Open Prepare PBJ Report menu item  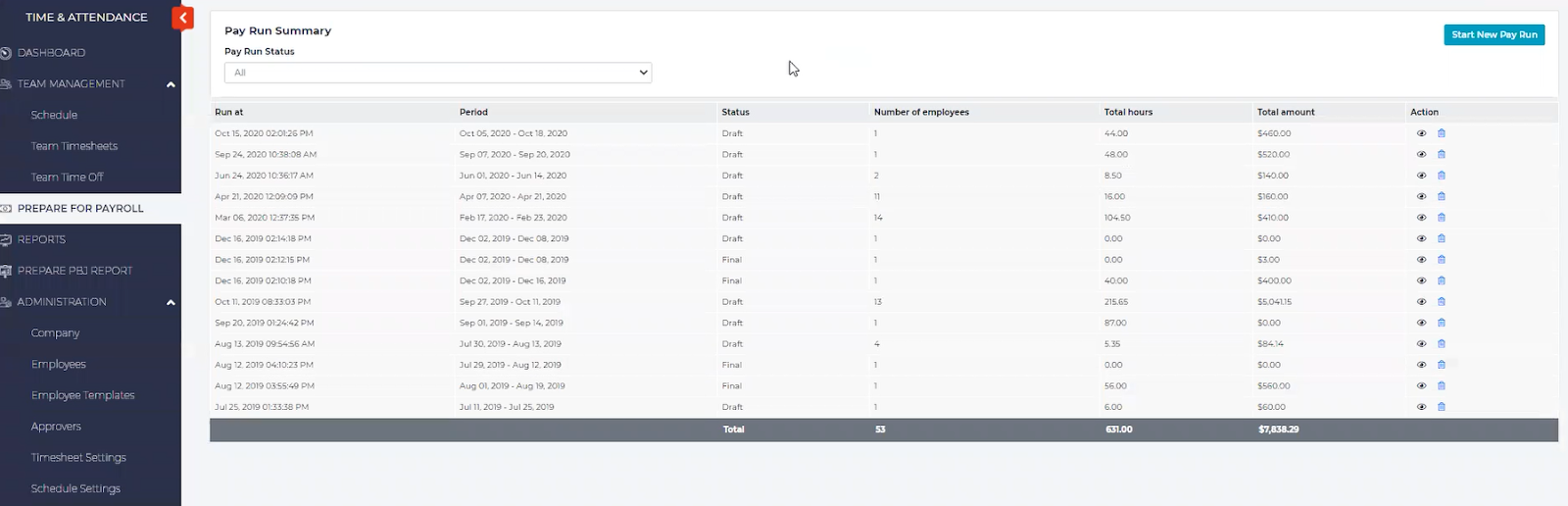click(x=74, y=271)
